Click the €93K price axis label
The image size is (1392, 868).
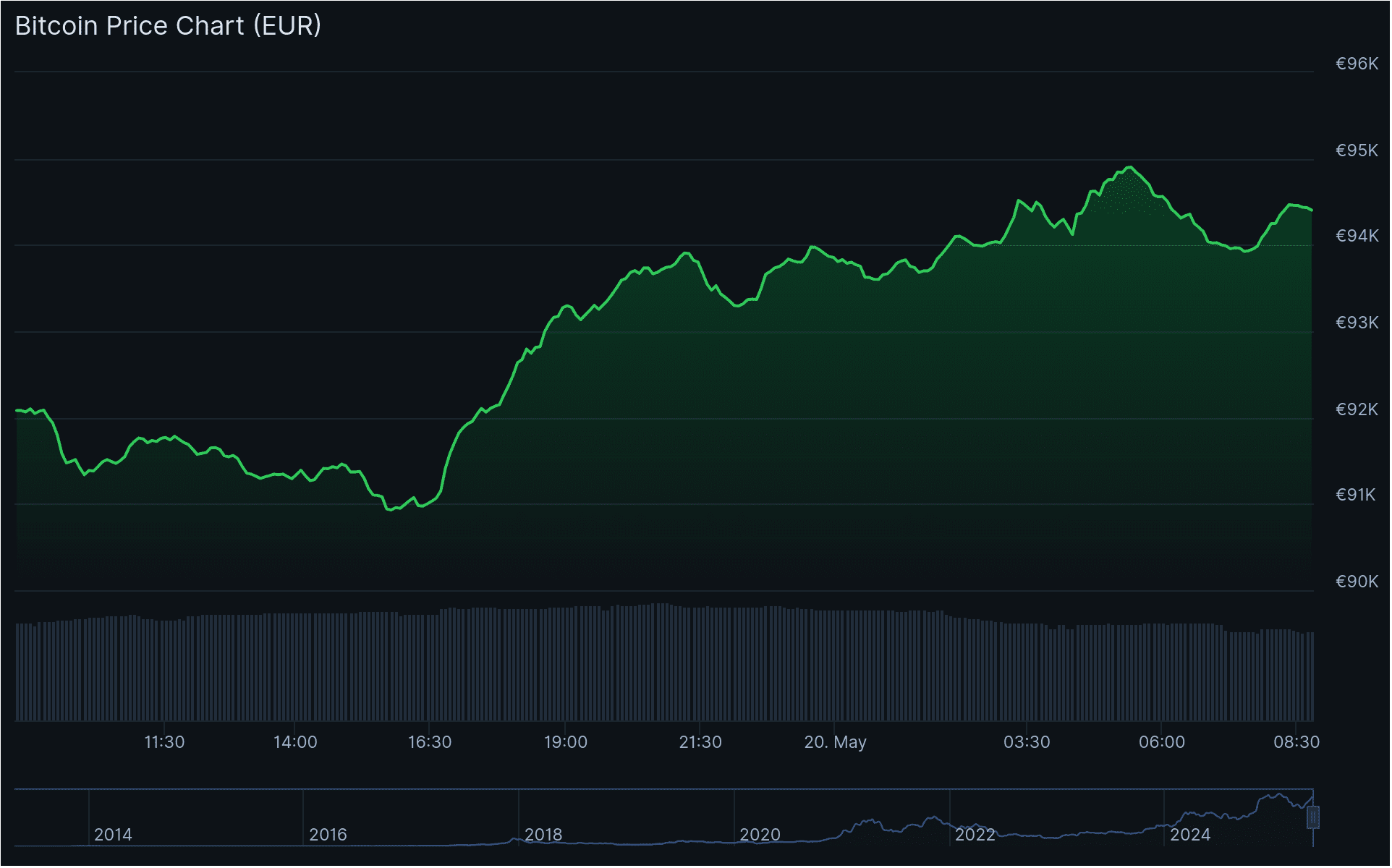pos(1359,323)
